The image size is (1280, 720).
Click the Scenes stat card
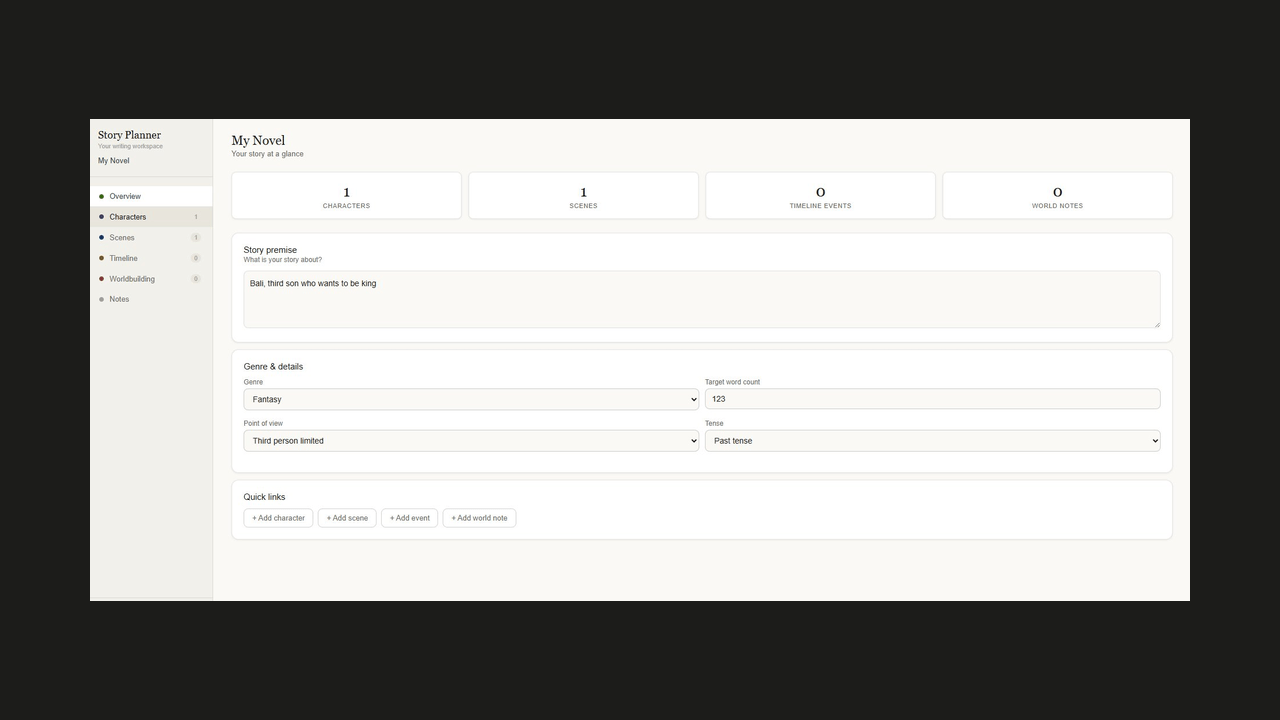click(583, 195)
